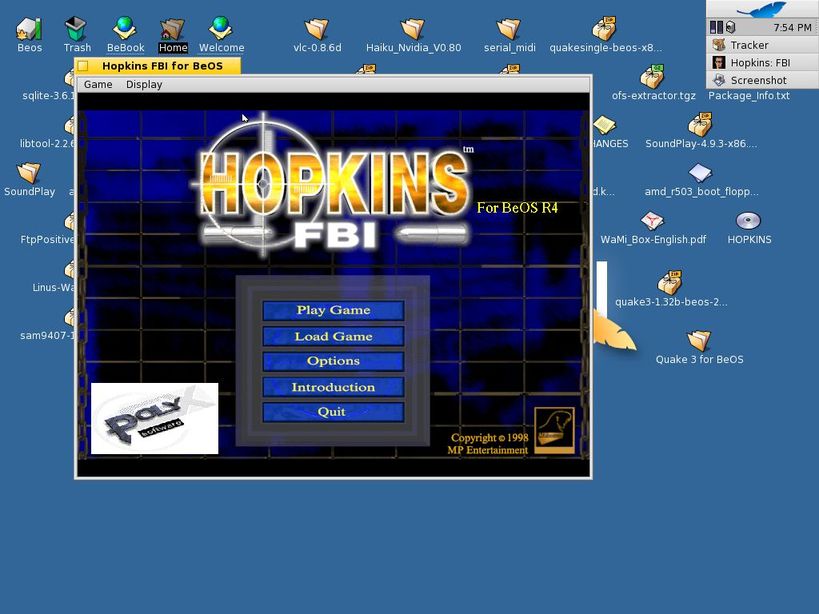Screen dimensions: 819x614
Task: Click the Deskbar system tray status icons
Action: click(x=722, y=27)
